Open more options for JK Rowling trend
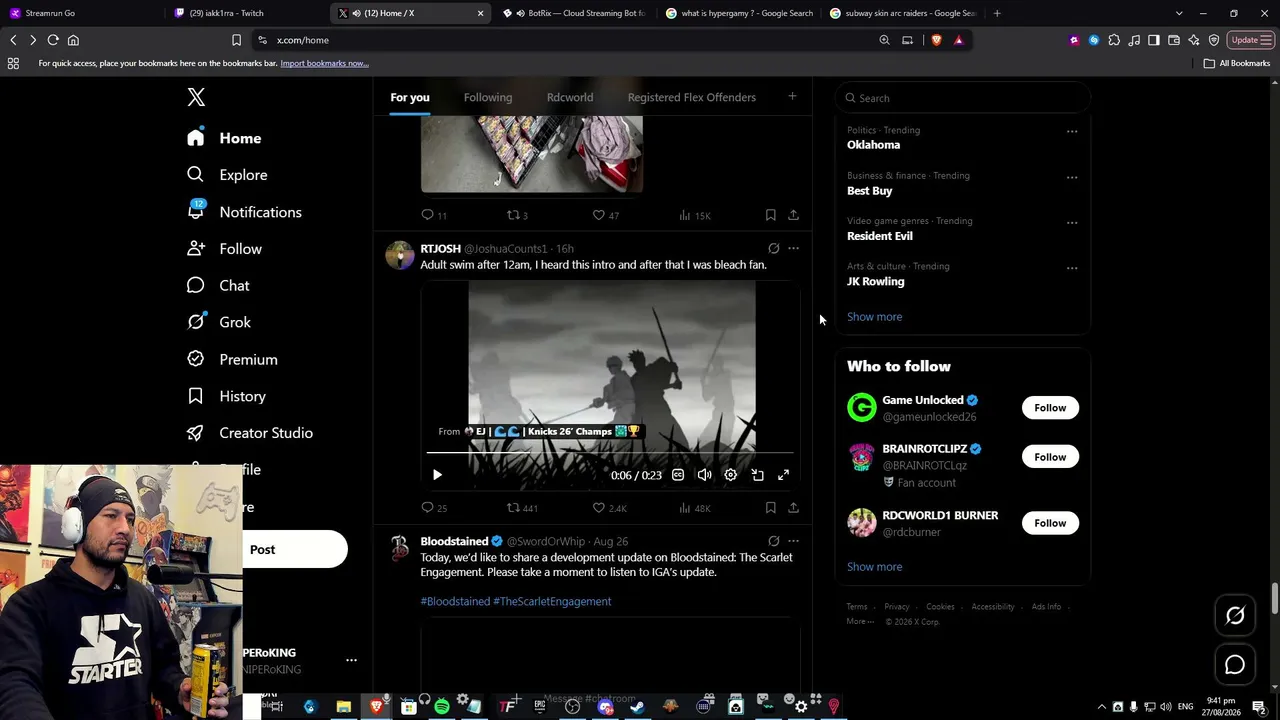Viewport: 1280px width, 720px height. click(x=1072, y=268)
